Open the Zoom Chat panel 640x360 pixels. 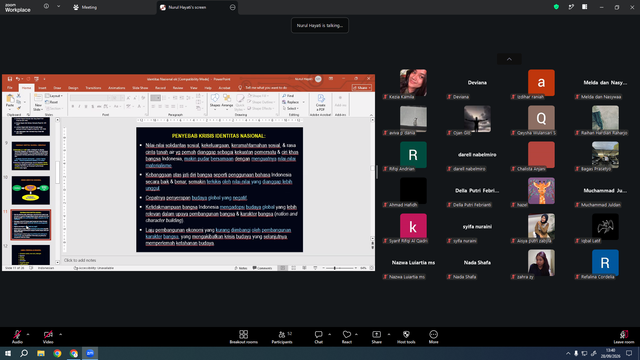tap(318, 337)
